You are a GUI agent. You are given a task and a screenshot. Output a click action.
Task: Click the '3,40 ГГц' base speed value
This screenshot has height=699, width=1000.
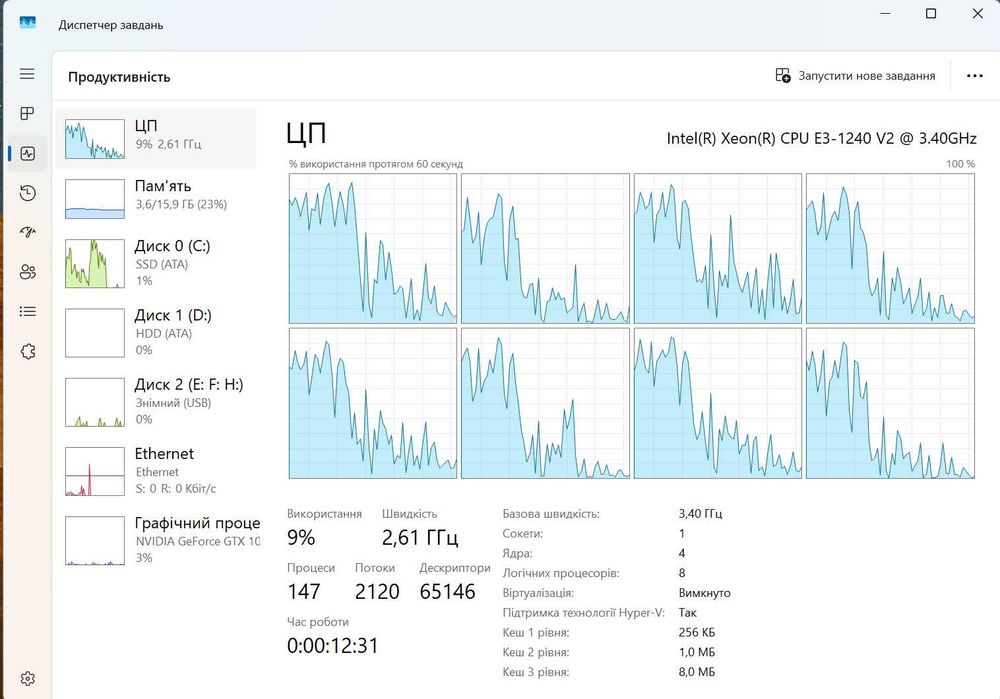tap(700, 513)
